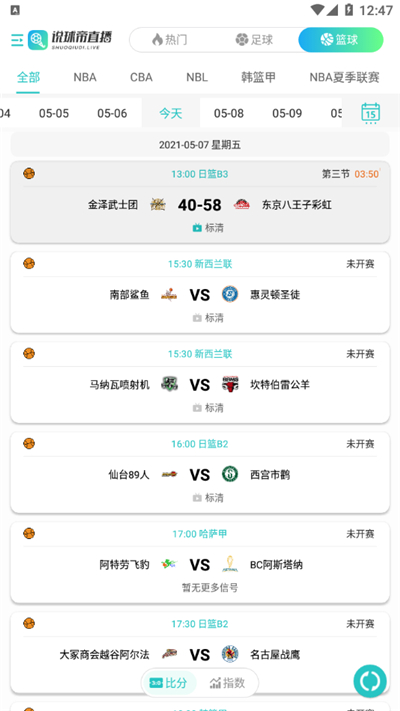
Task: Tap 西宫市鹳 team logo
Action: click(230, 474)
